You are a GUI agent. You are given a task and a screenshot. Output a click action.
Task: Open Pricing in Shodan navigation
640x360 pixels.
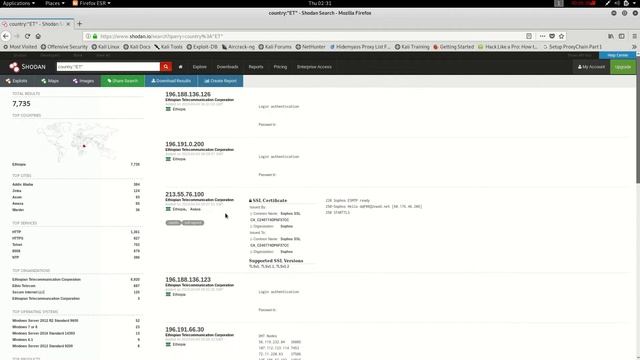[x=280, y=67]
